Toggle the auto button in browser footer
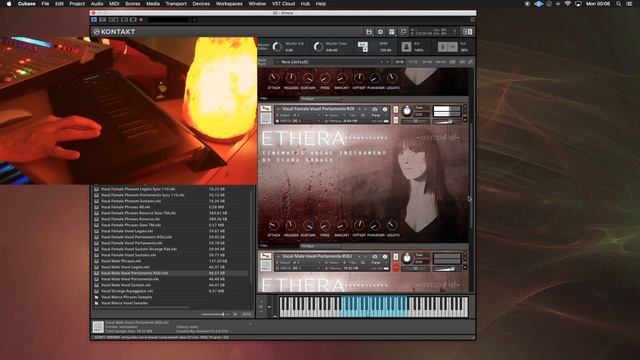Viewport: 640px width, 360px height. [x=246, y=314]
